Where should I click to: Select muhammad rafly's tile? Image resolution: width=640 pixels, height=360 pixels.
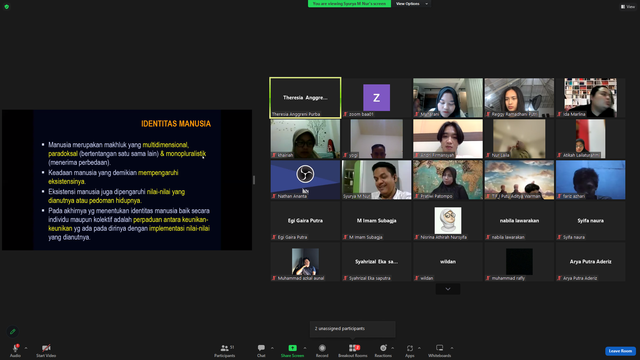point(519,262)
